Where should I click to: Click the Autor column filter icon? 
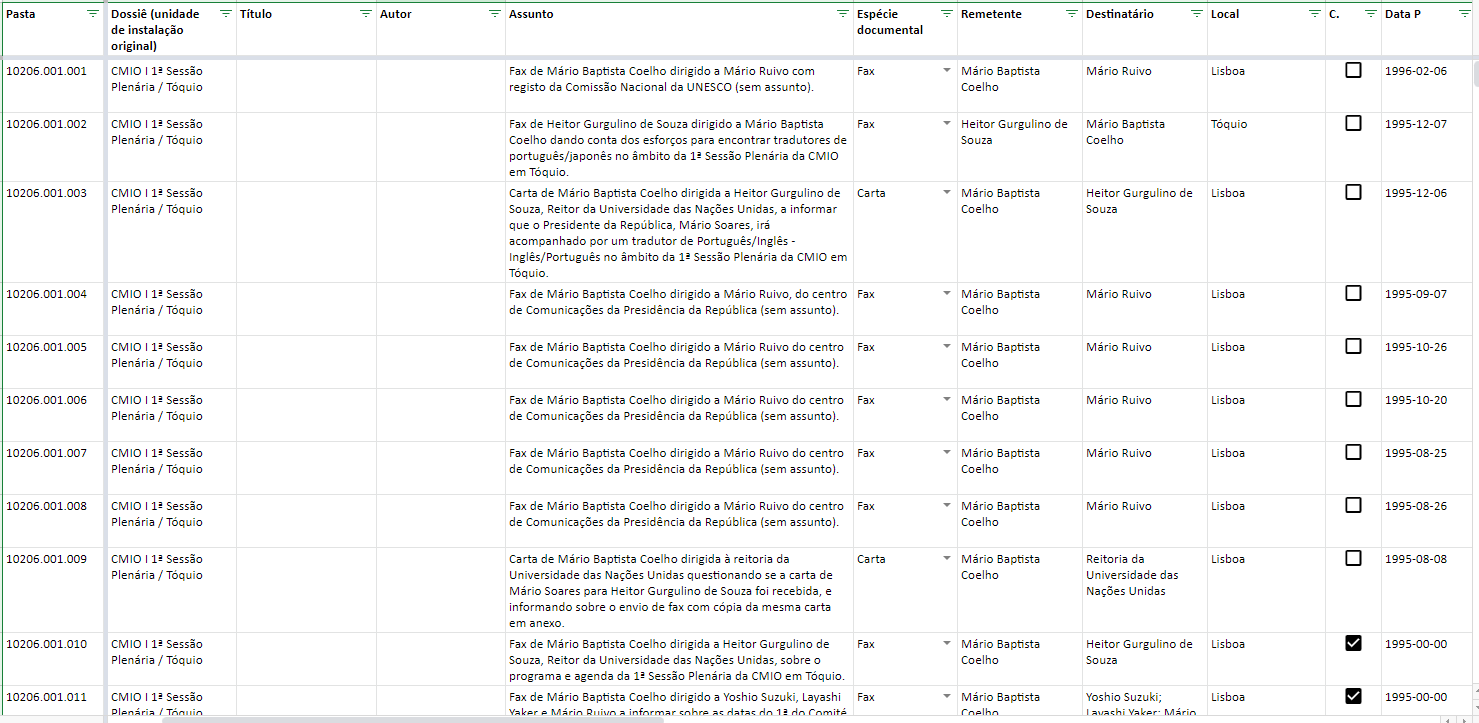(x=494, y=14)
